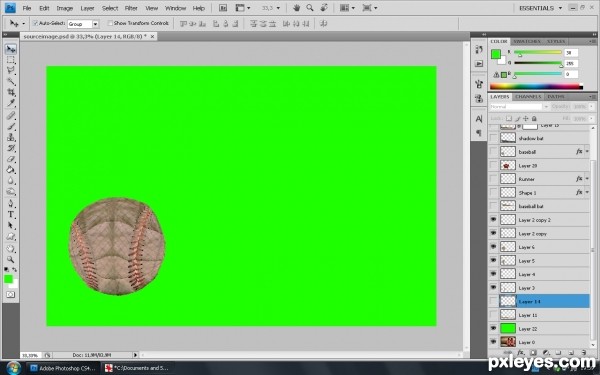Click Adobe Photoshop CS4 taskbar button
The height and width of the screenshot is (375, 600).
tap(63, 368)
